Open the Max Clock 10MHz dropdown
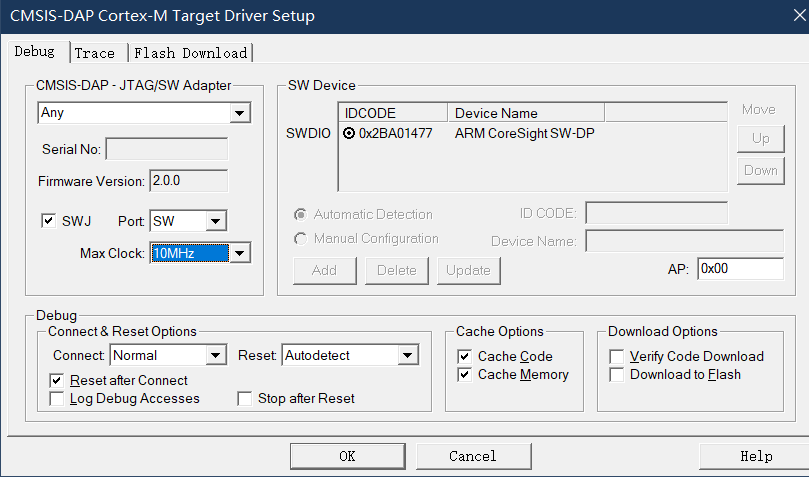 click(x=239, y=253)
